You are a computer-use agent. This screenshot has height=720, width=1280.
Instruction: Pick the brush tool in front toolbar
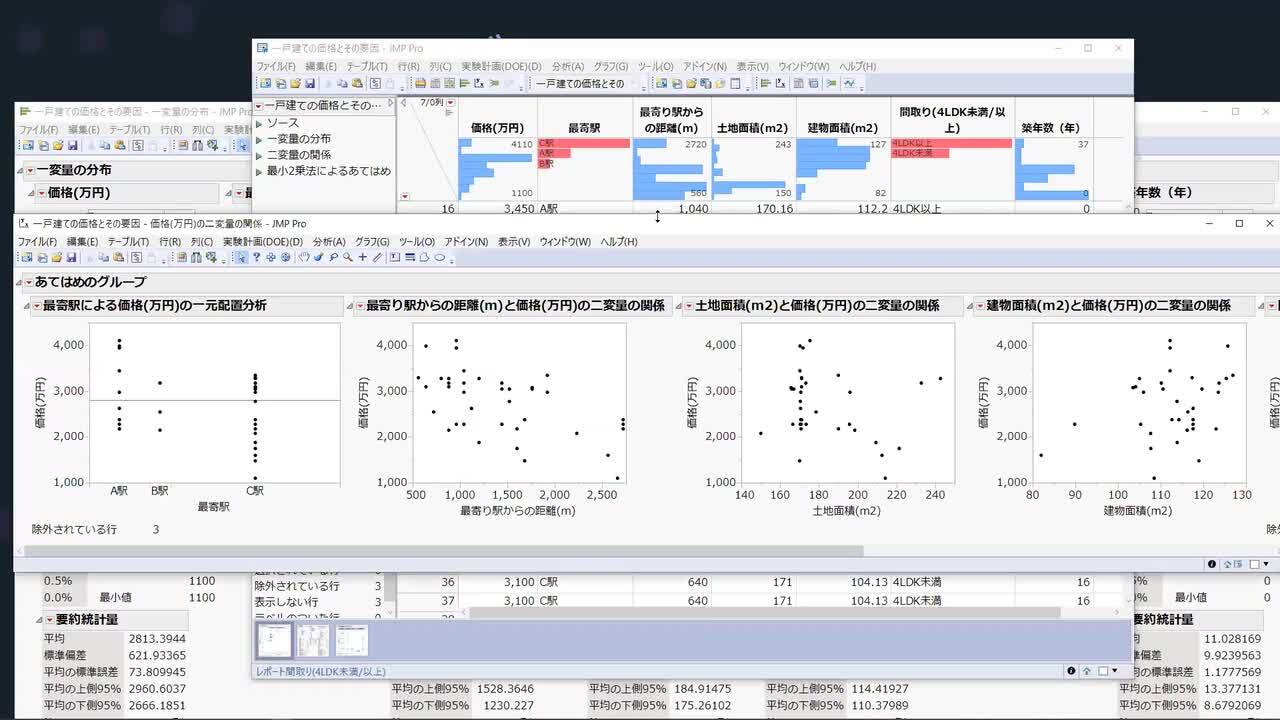[318, 257]
